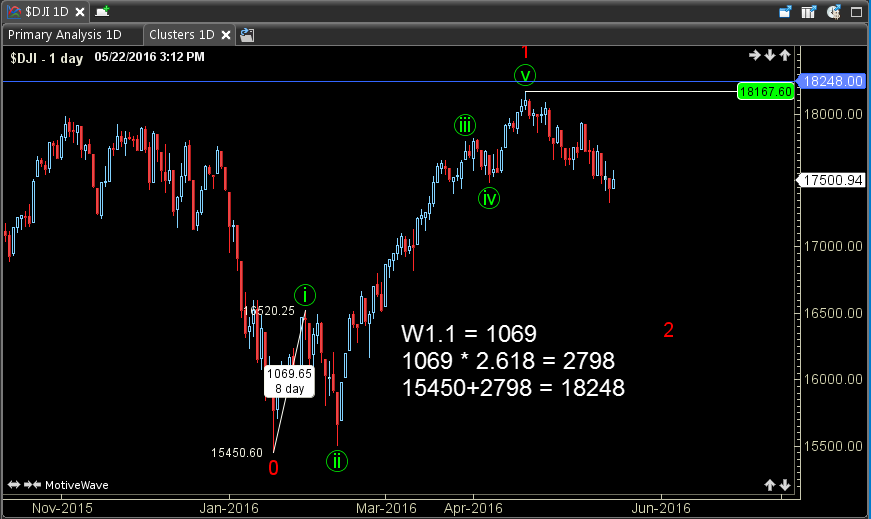Select the '15450+2798 = 18248' text line

pyautogui.click(x=513, y=388)
